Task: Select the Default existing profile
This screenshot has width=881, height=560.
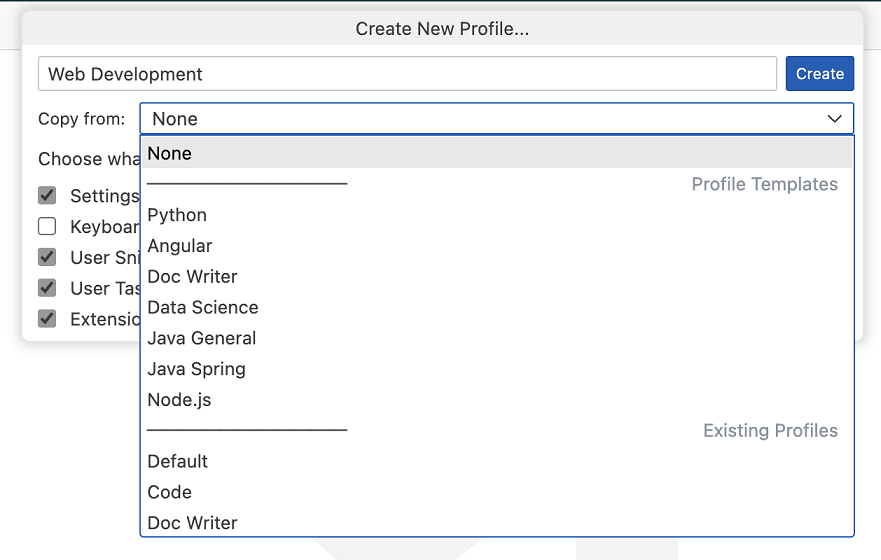Action: tap(178, 462)
